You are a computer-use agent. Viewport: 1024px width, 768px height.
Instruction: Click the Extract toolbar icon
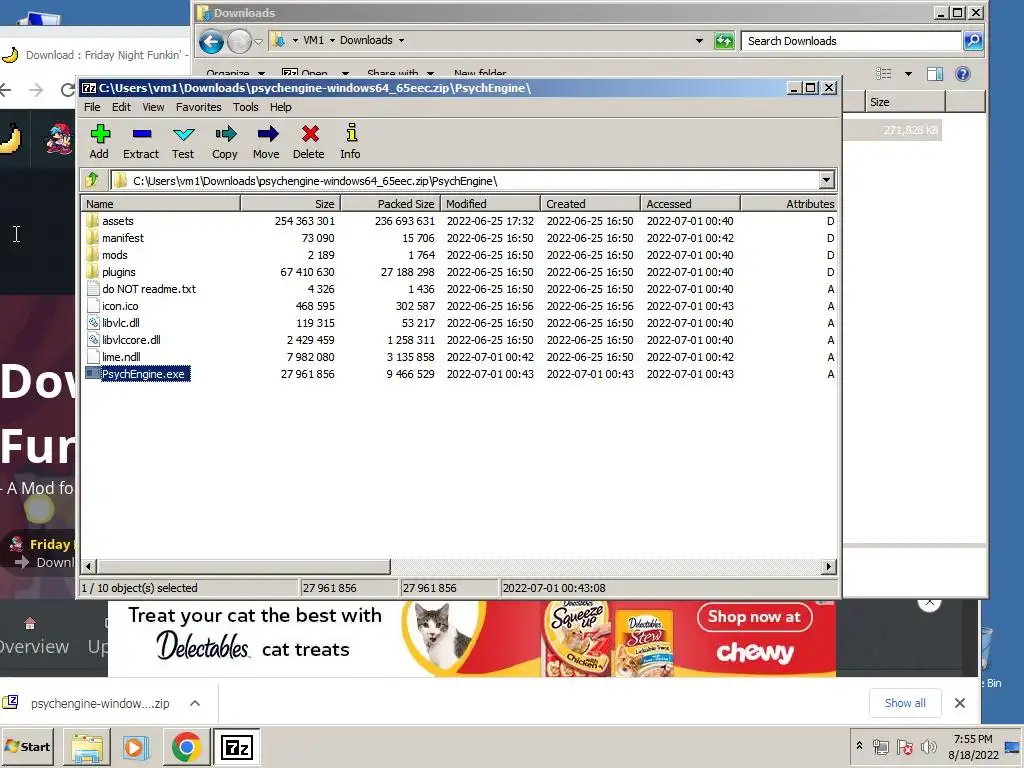141,141
